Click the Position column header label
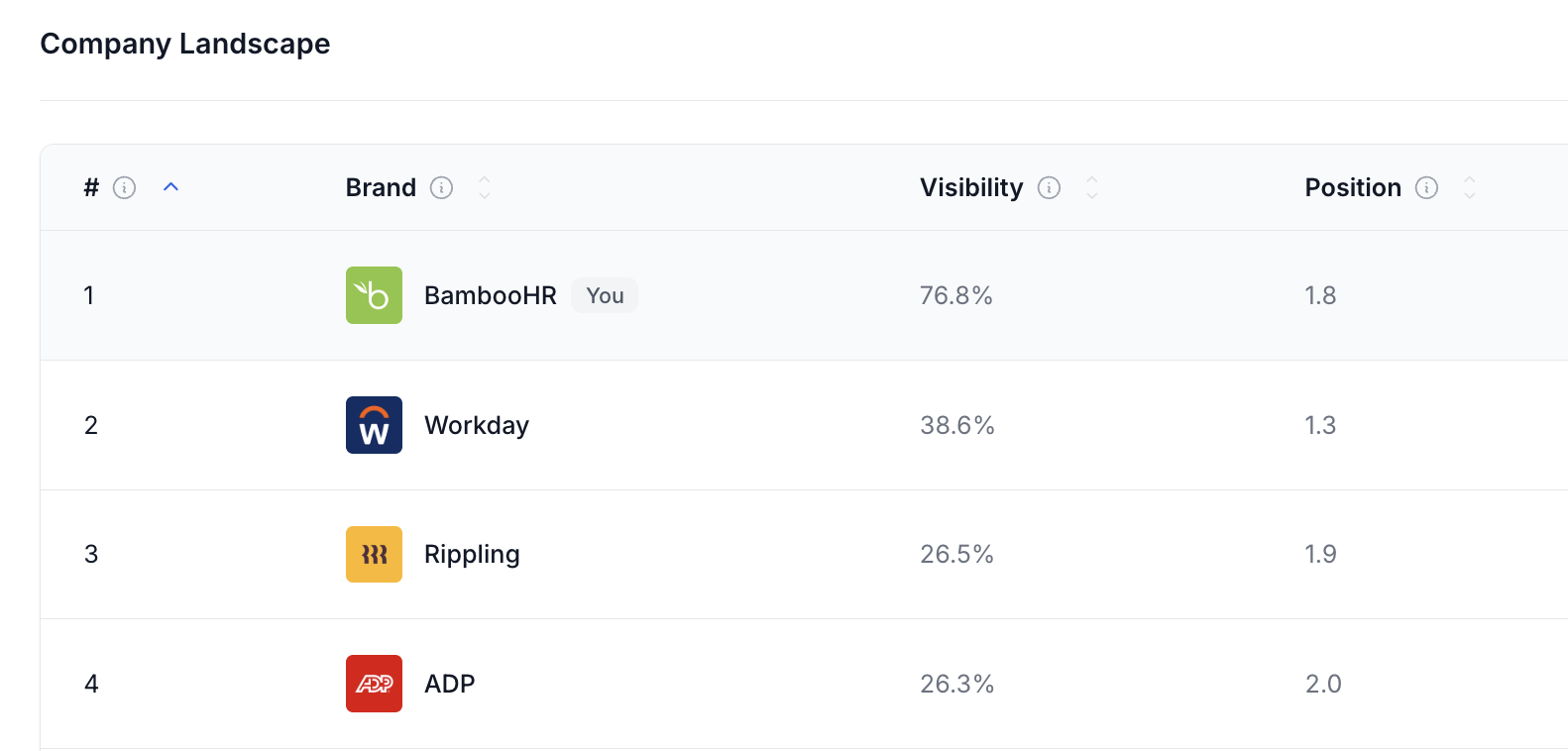Viewport: 1568px width, 751px height. [x=1352, y=188]
